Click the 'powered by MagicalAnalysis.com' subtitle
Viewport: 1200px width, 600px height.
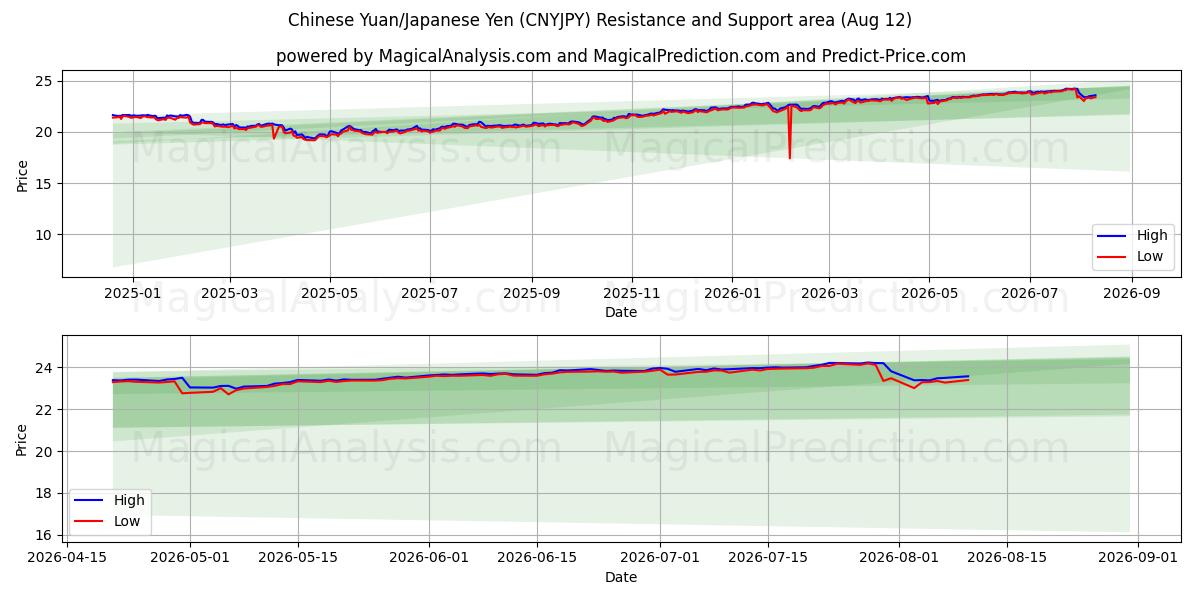click(621, 56)
